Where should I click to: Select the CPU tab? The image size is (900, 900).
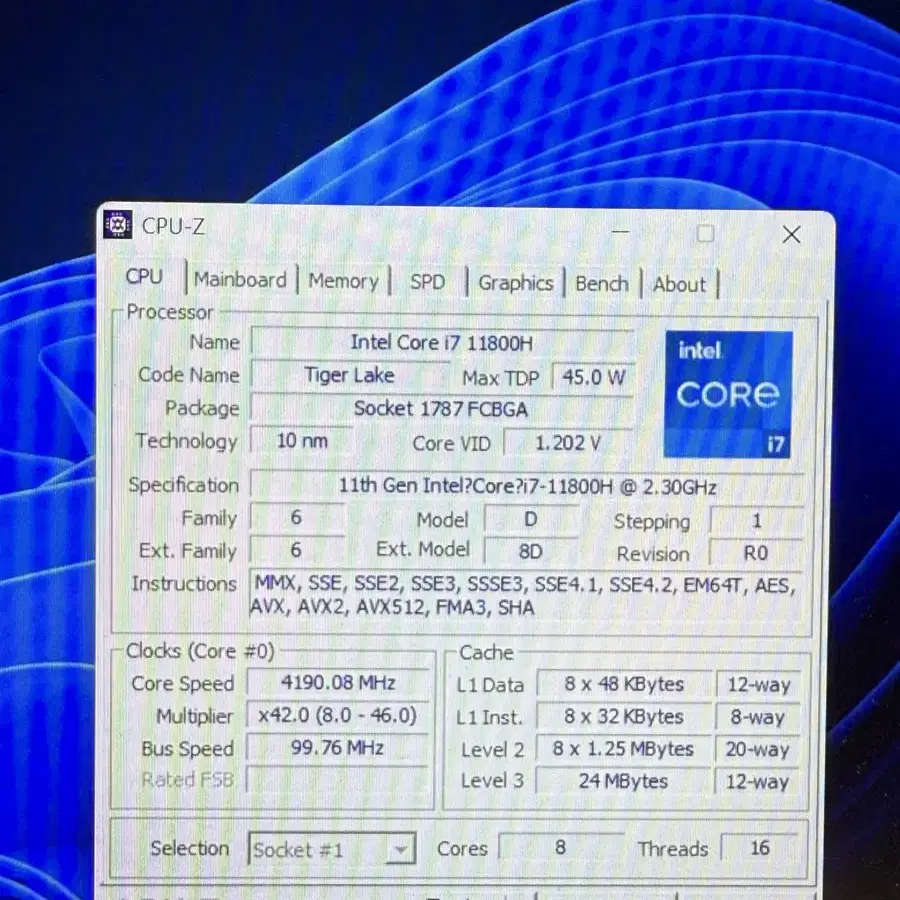click(x=144, y=277)
